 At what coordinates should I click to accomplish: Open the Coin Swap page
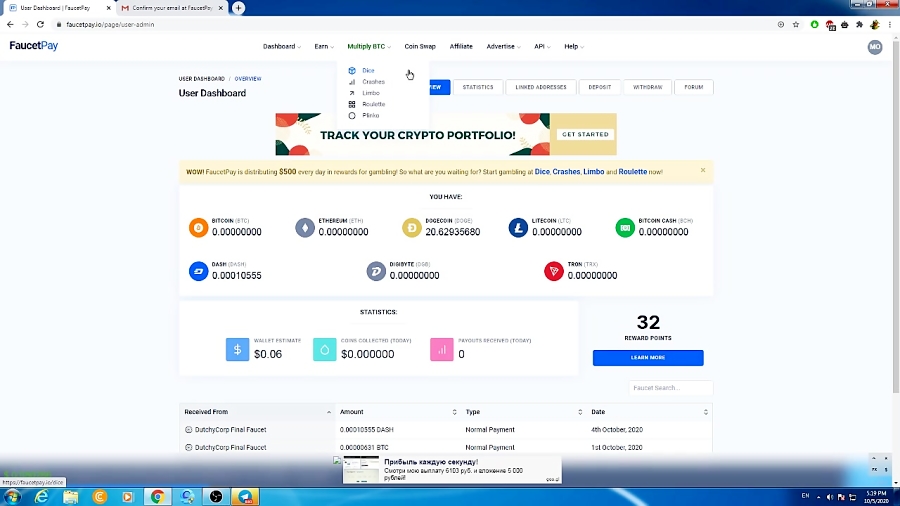(x=420, y=46)
